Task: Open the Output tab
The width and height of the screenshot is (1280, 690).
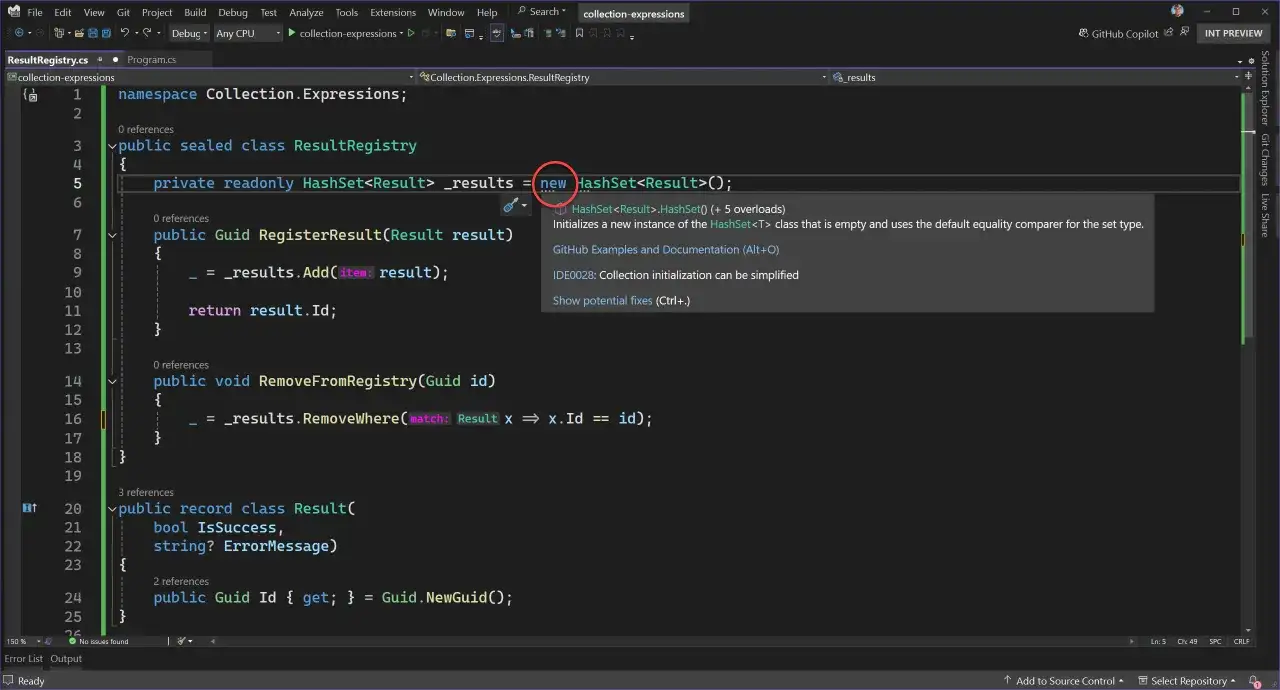Action: [x=66, y=659]
